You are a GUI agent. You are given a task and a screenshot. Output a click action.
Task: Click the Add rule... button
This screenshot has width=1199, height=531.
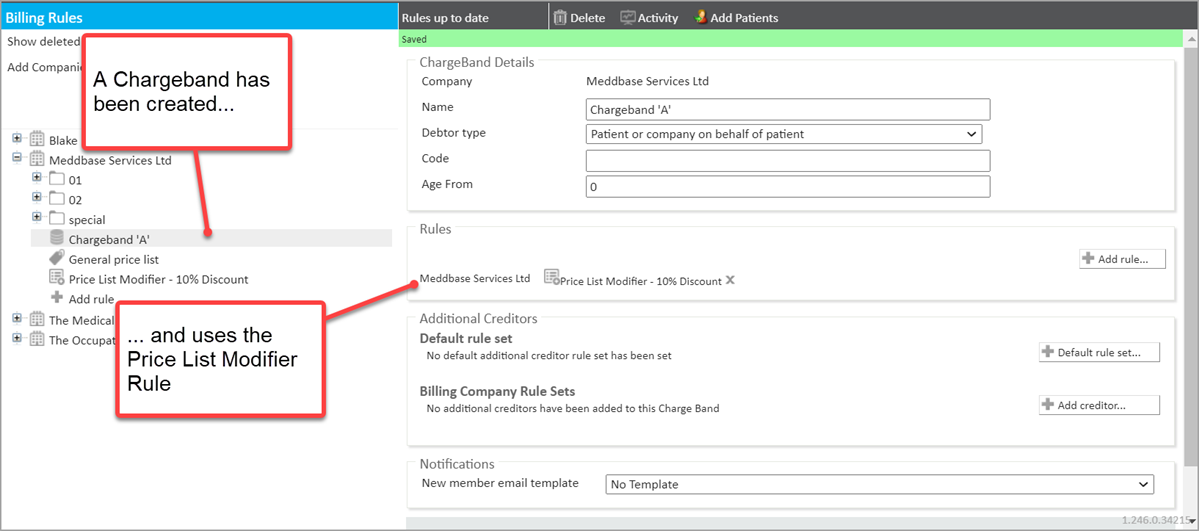tap(1122, 259)
